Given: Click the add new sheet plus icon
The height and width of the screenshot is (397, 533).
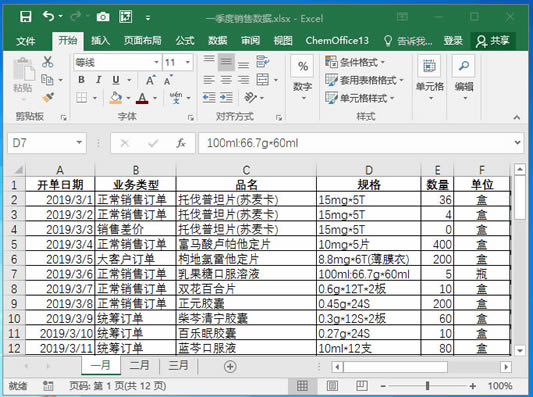Looking at the screenshot, I should [x=230, y=366].
